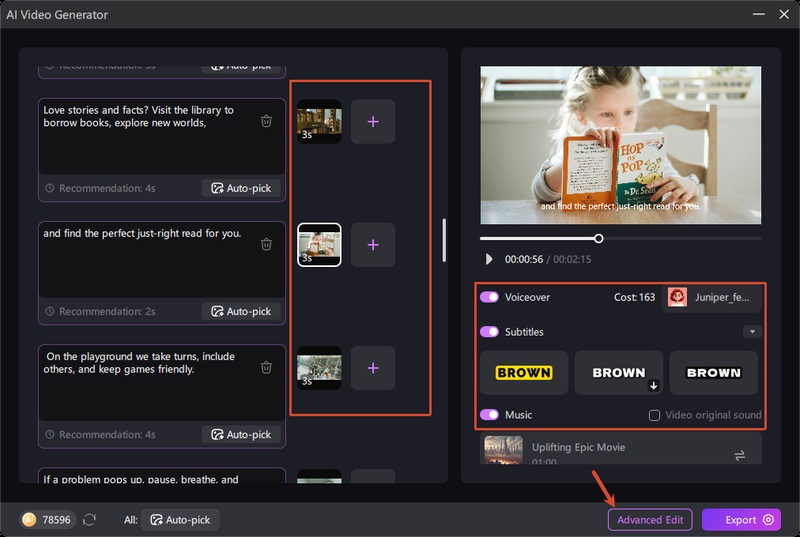Delete the 'On the playground' script segment

(x=266, y=367)
